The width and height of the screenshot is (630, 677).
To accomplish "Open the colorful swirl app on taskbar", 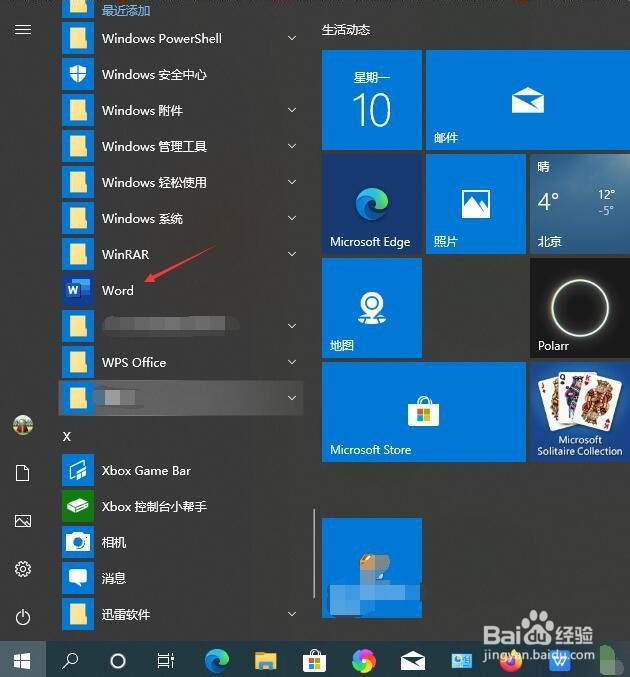I will tap(364, 661).
